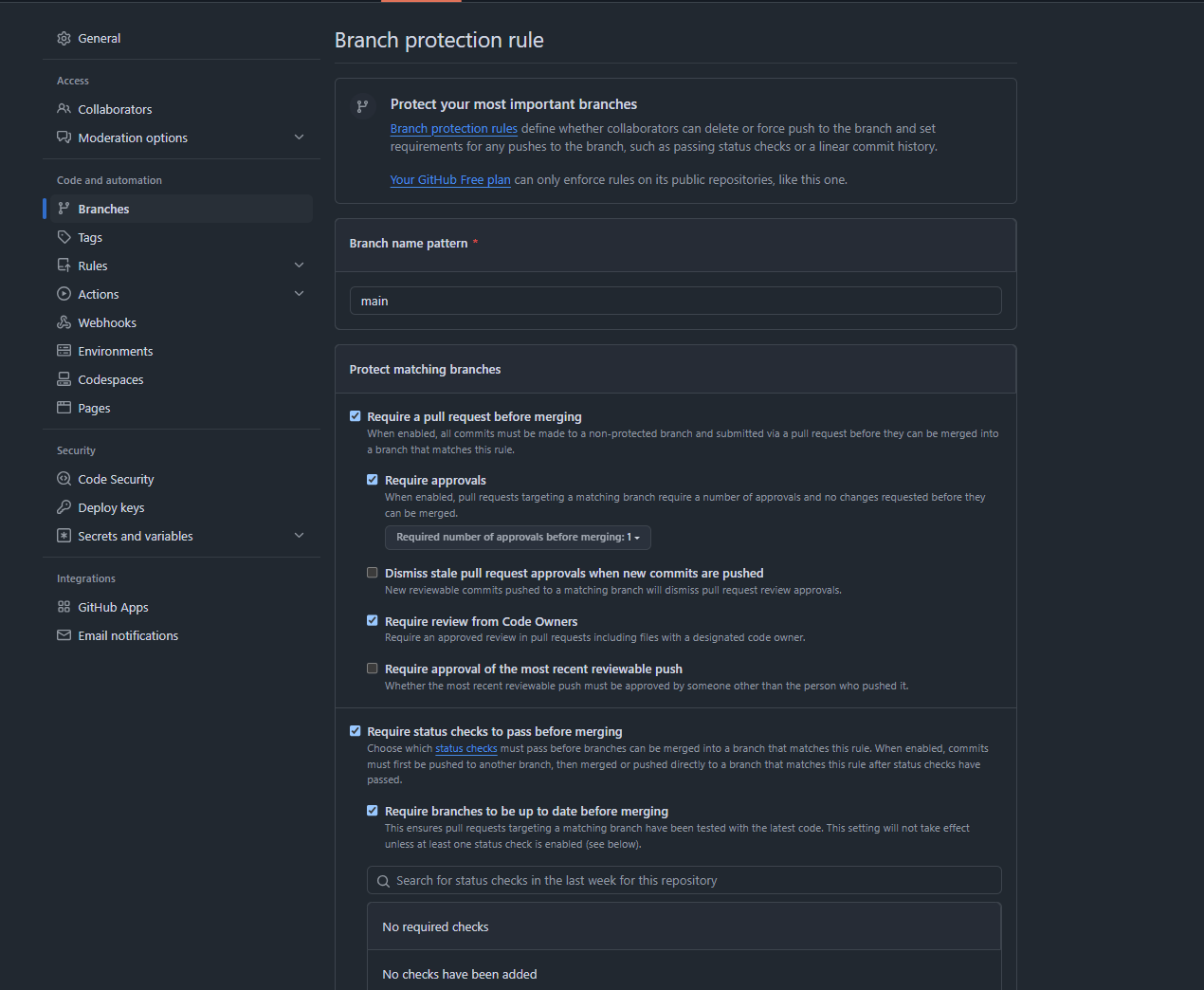Screen dimensions: 1204x990
Task: Click the GitHub Apps grid icon
Action: click(64, 607)
